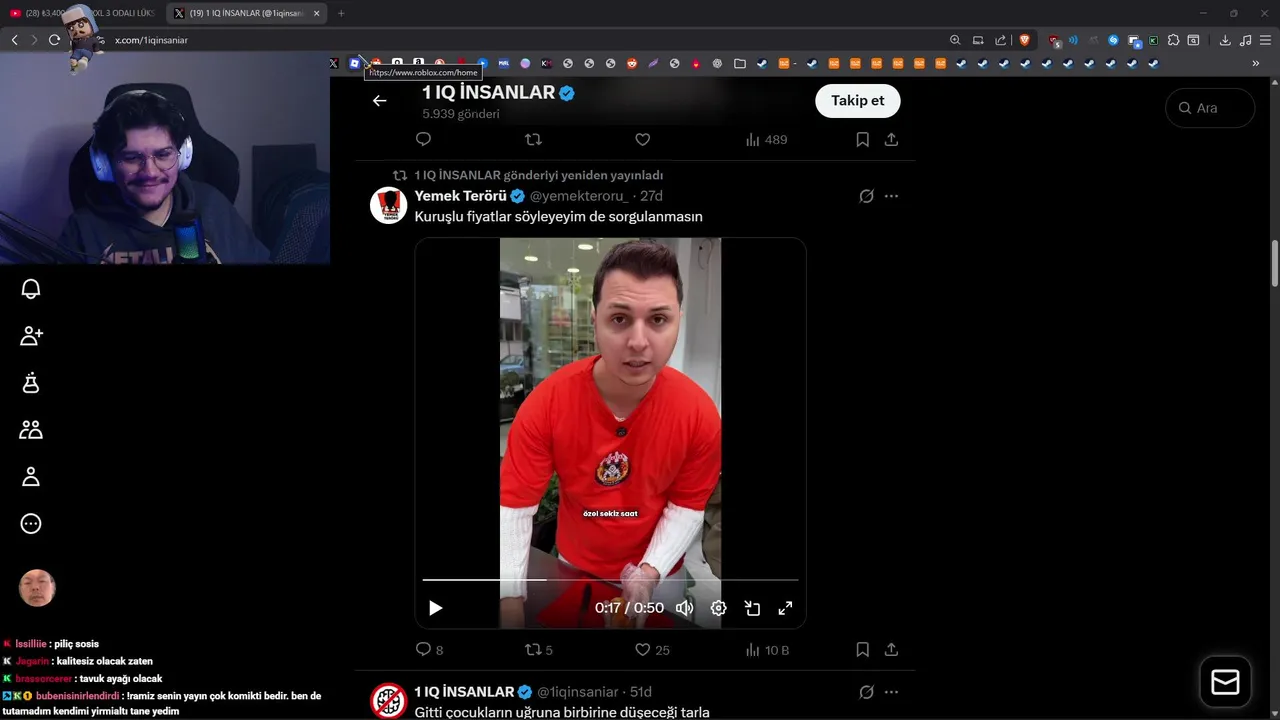This screenshot has height=720, width=1280.
Task: View analytics showing 489 views
Action: coord(766,139)
